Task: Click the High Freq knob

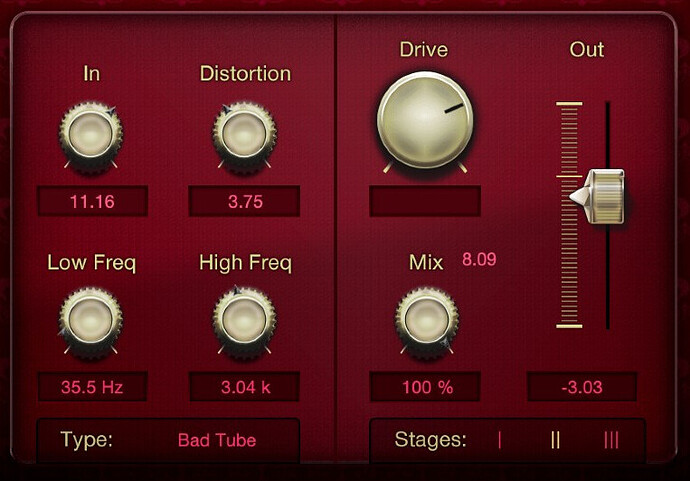Action: coord(245,320)
